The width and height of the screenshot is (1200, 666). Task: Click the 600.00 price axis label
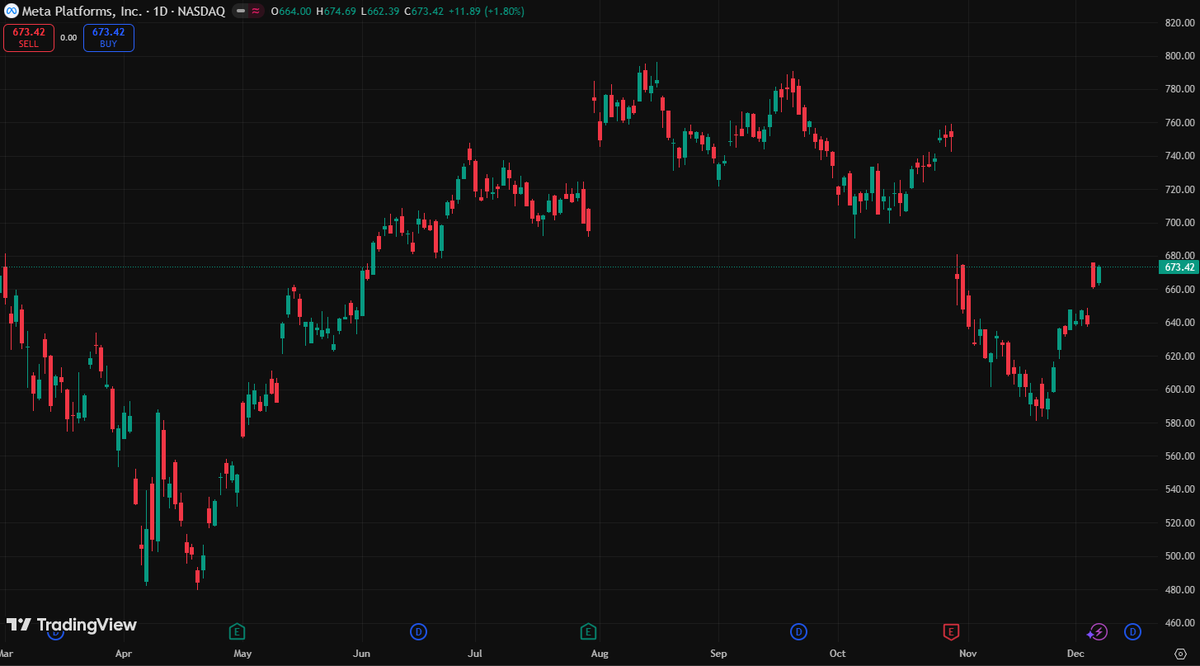coord(1179,389)
